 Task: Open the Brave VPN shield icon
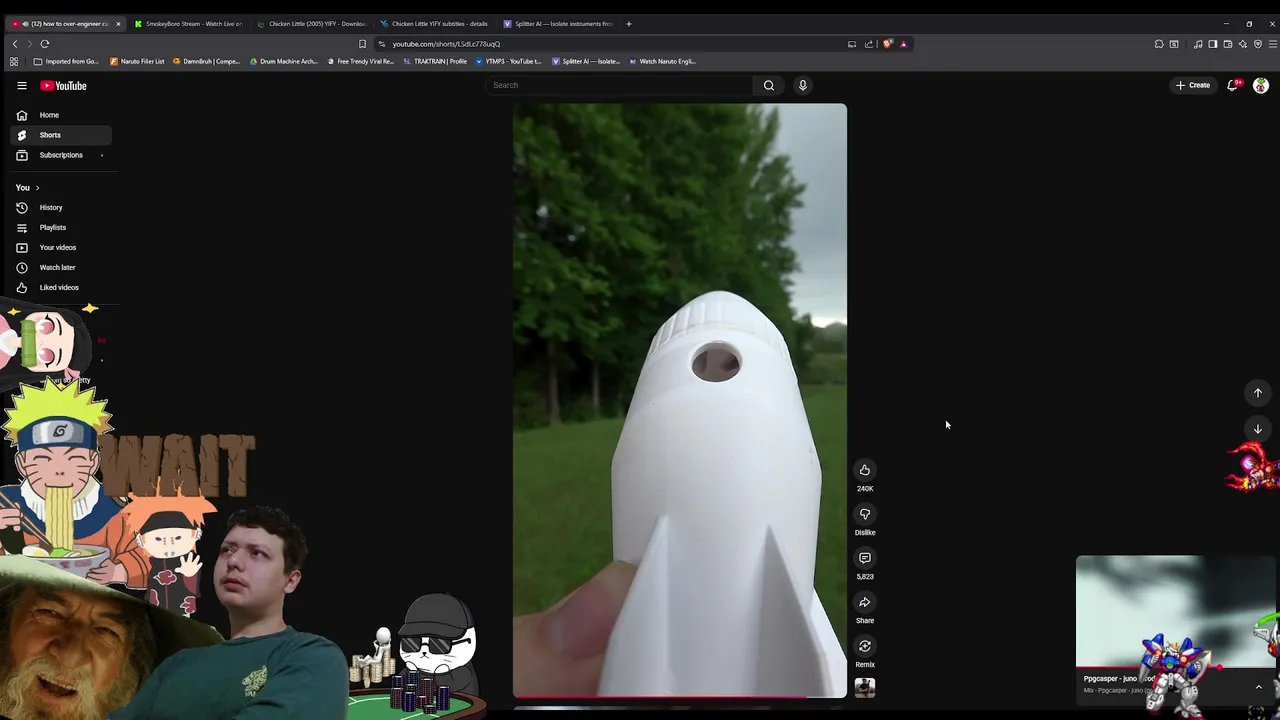pos(1258,44)
